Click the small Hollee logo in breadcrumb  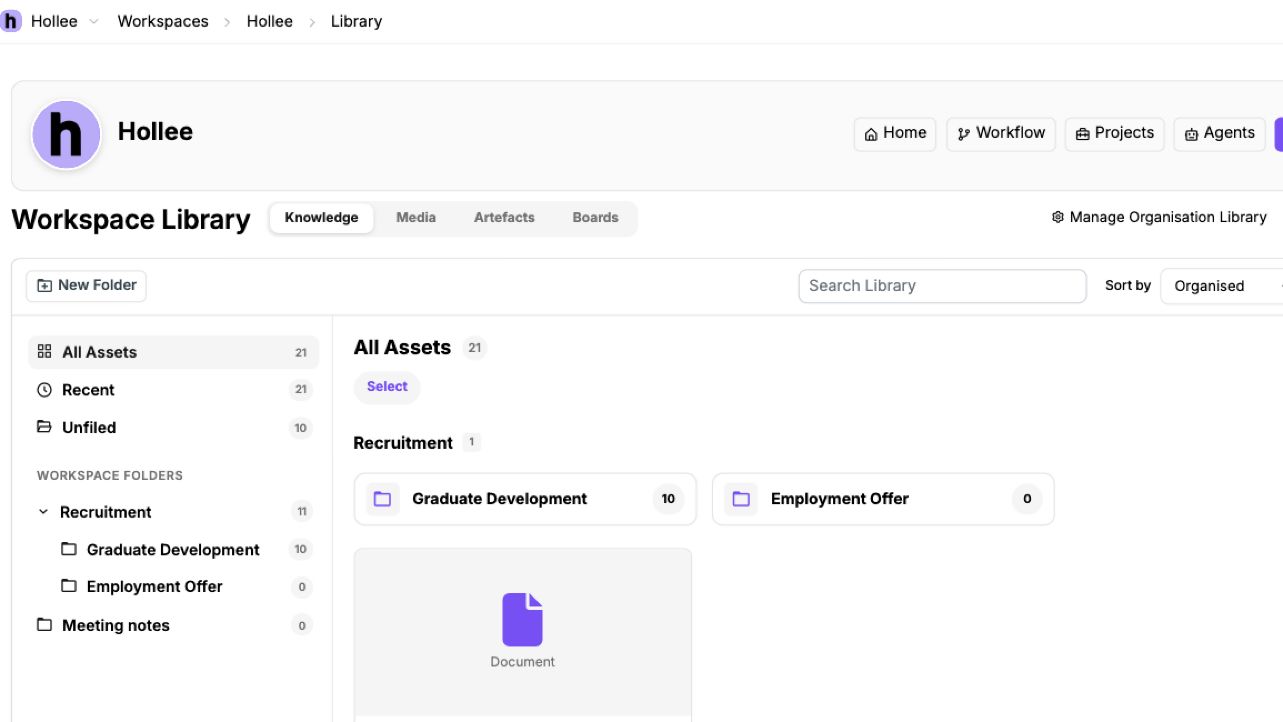click(11, 21)
